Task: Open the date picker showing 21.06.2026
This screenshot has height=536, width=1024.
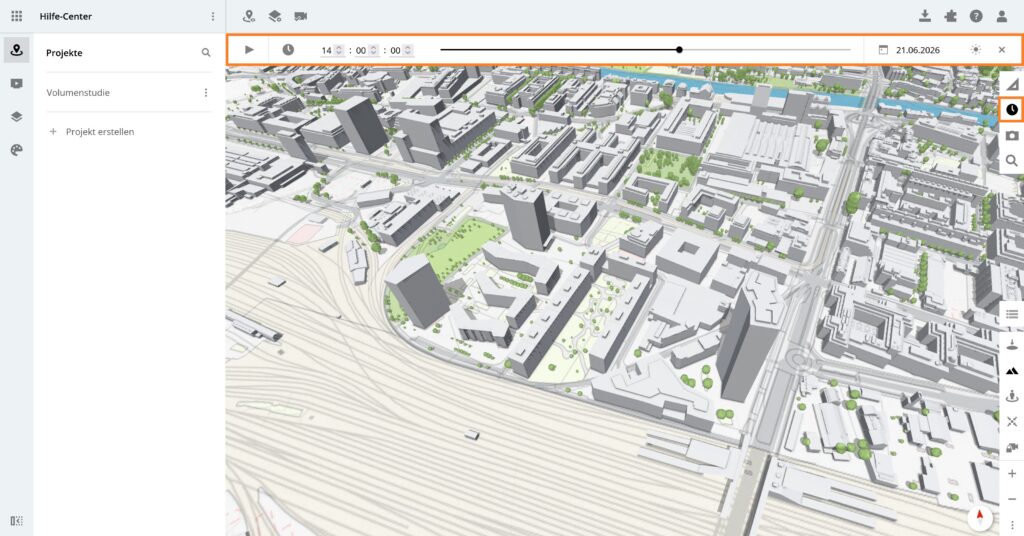Action: click(911, 49)
